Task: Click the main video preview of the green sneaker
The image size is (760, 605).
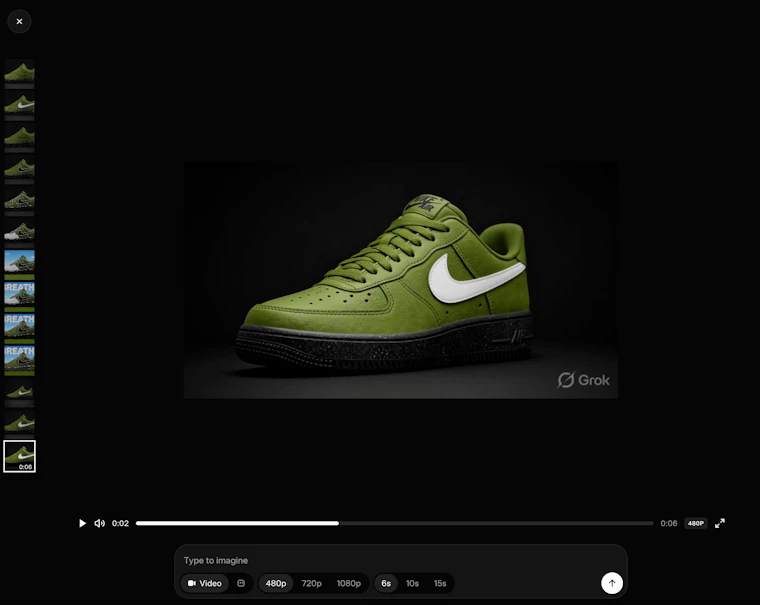Action: pyautogui.click(x=401, y=280)
